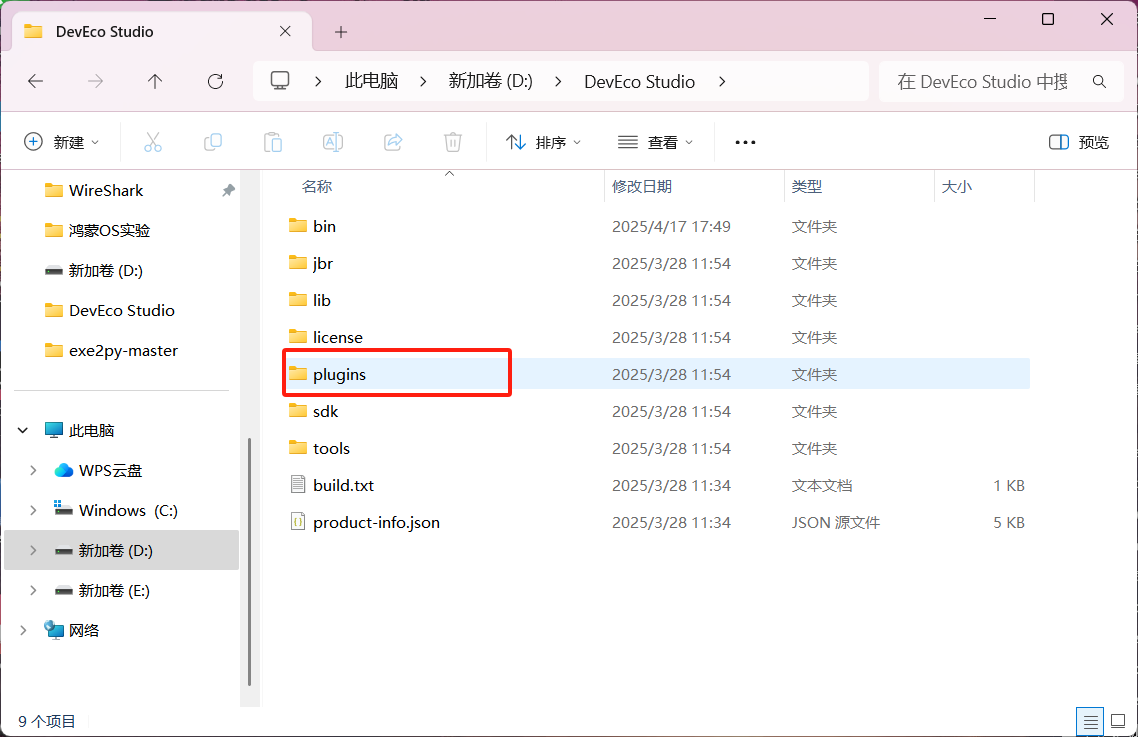The width and height of the screenshot is (1138, 737).
Task: Sort by the 修改日期 column header
Action: [642, 187]
